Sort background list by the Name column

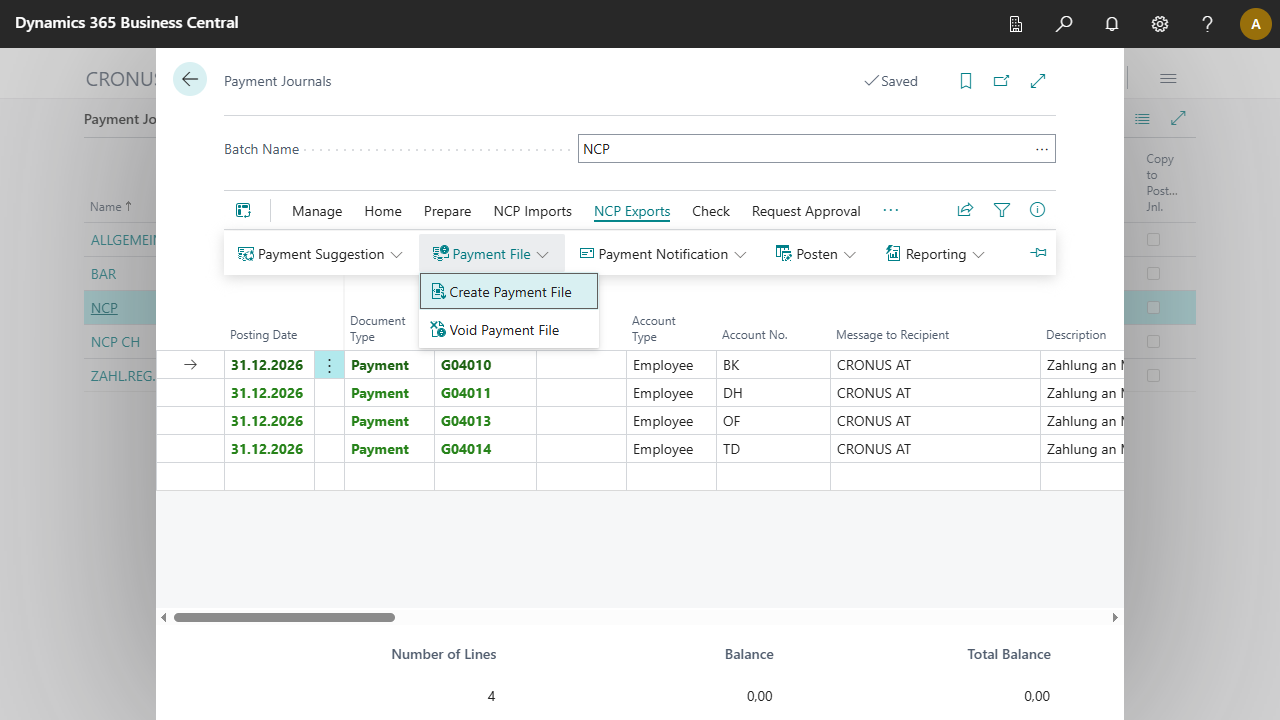click(110, 207)
